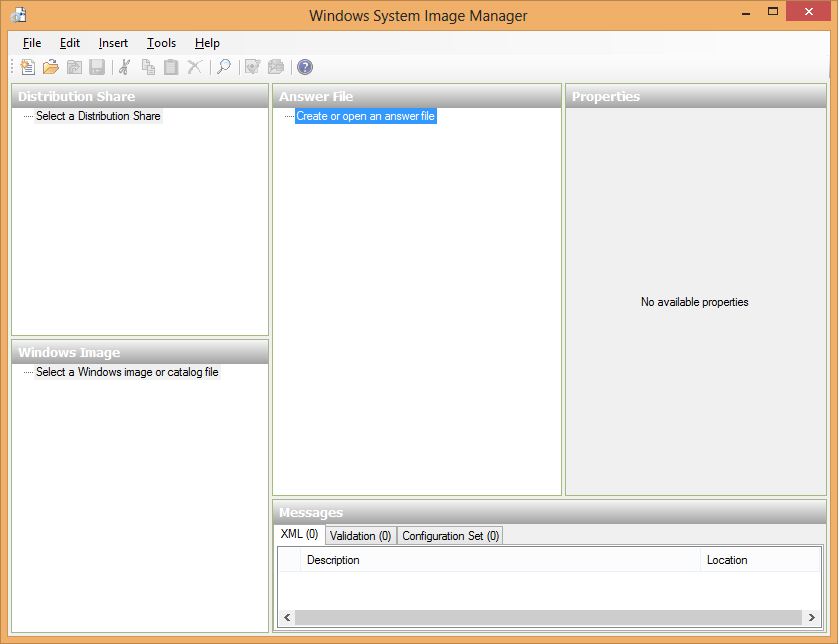Click the Description column header
This screenshot has width=838, height=644.
(x=500, y=560)
